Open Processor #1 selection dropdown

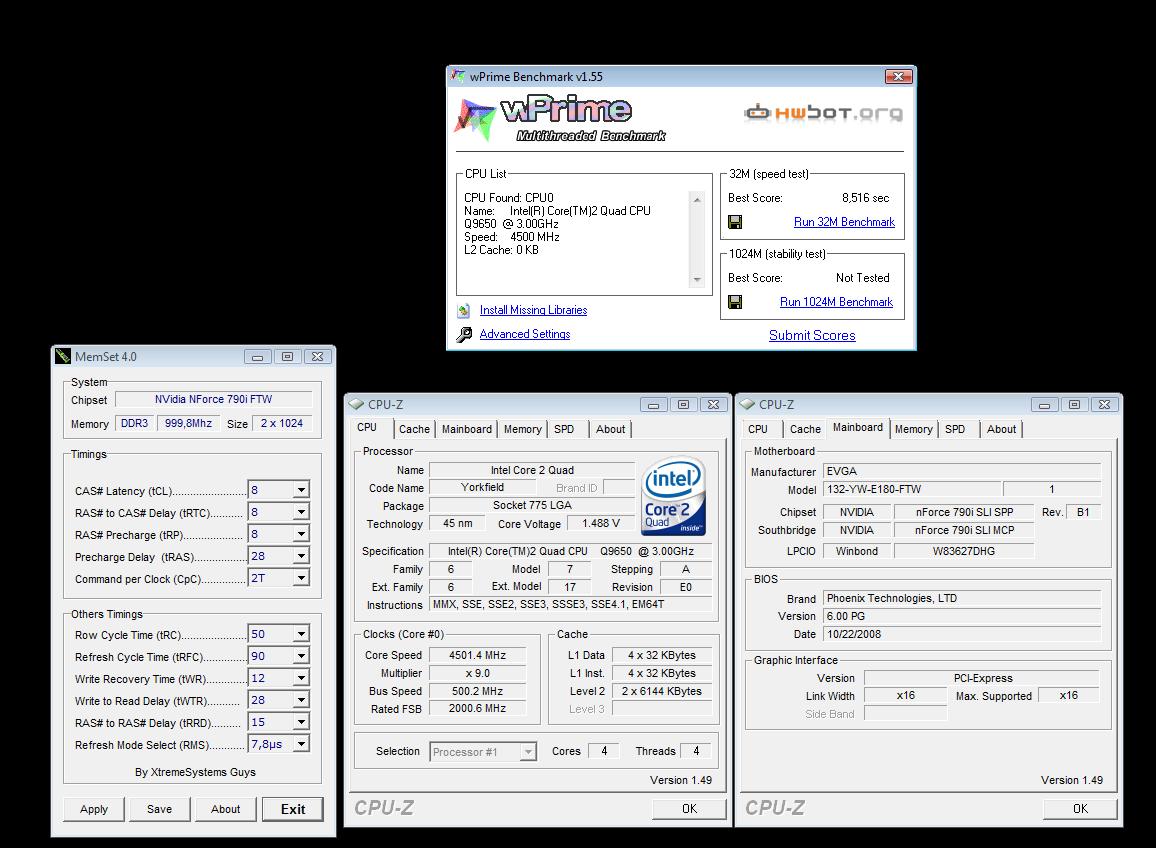click(528, 752)
